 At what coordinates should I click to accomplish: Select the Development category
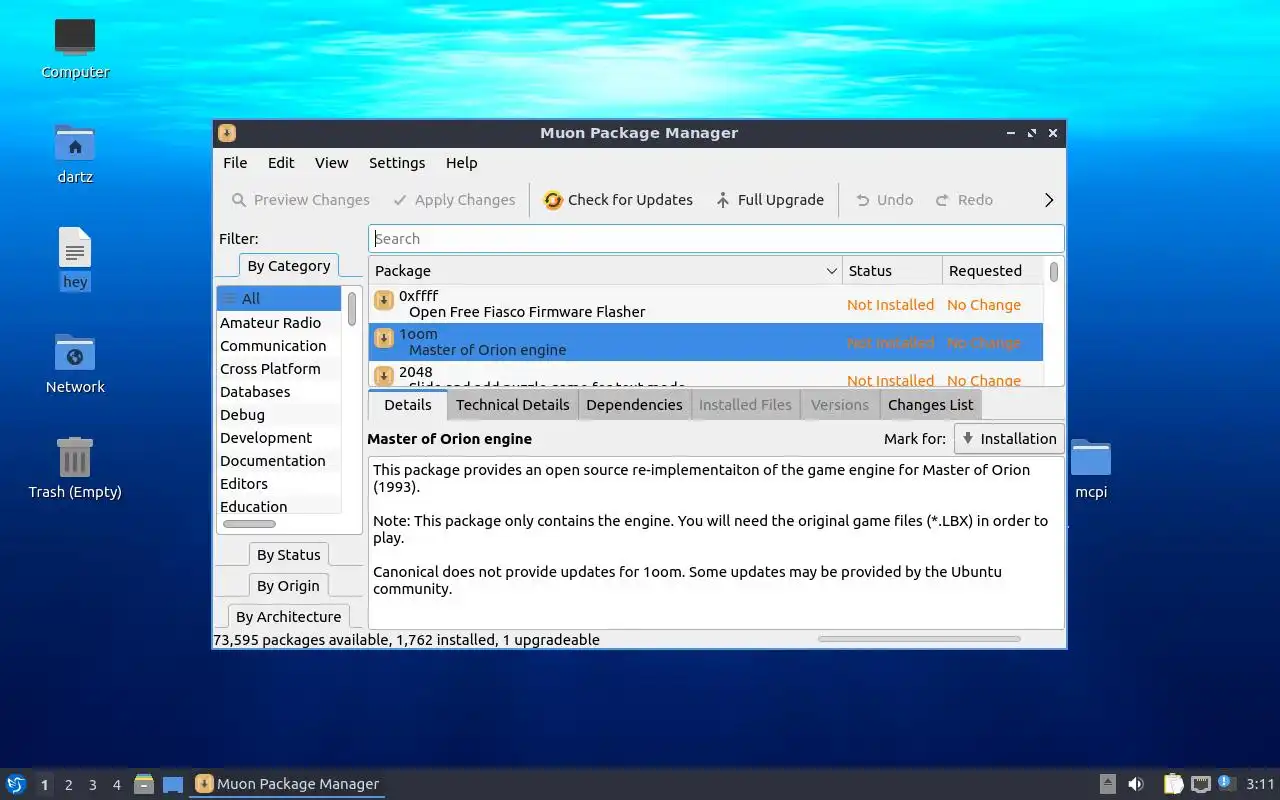click(x=279, y=438)
